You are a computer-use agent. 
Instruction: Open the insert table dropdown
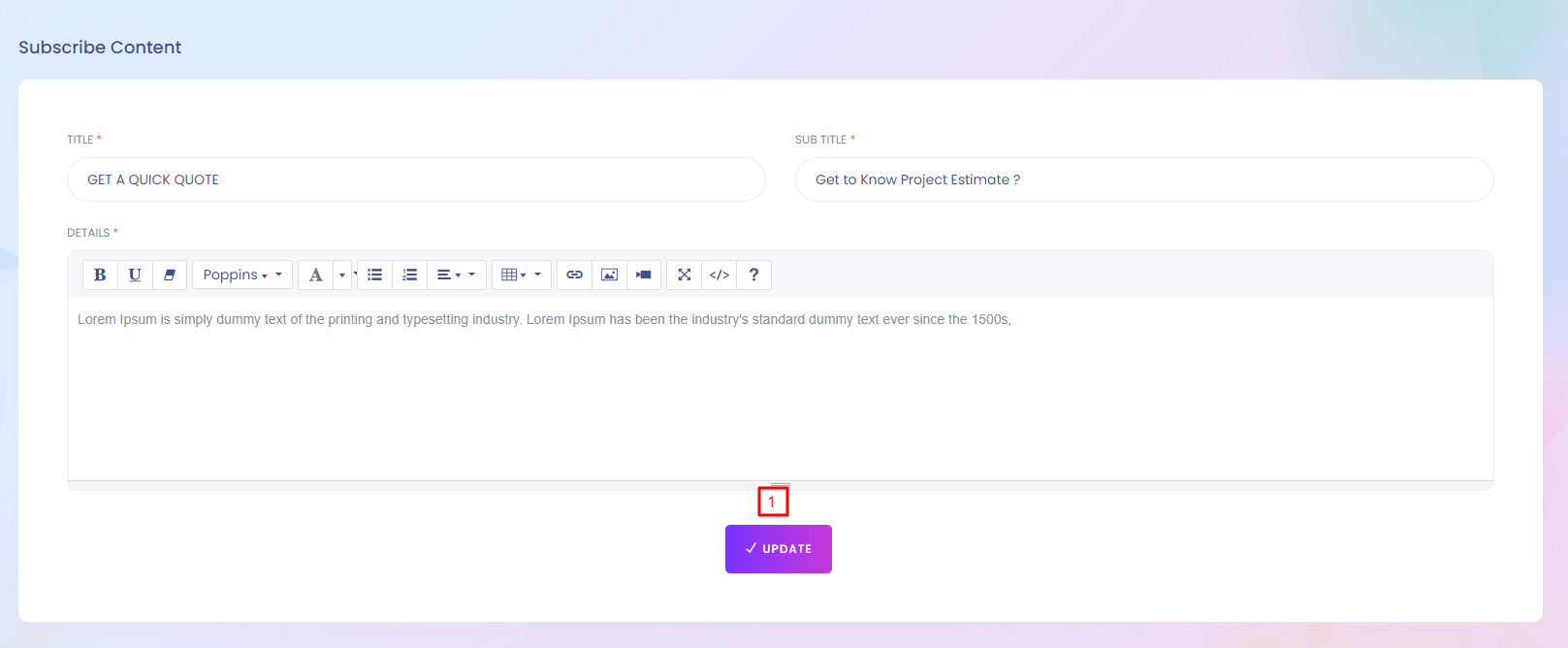[521, 275]
